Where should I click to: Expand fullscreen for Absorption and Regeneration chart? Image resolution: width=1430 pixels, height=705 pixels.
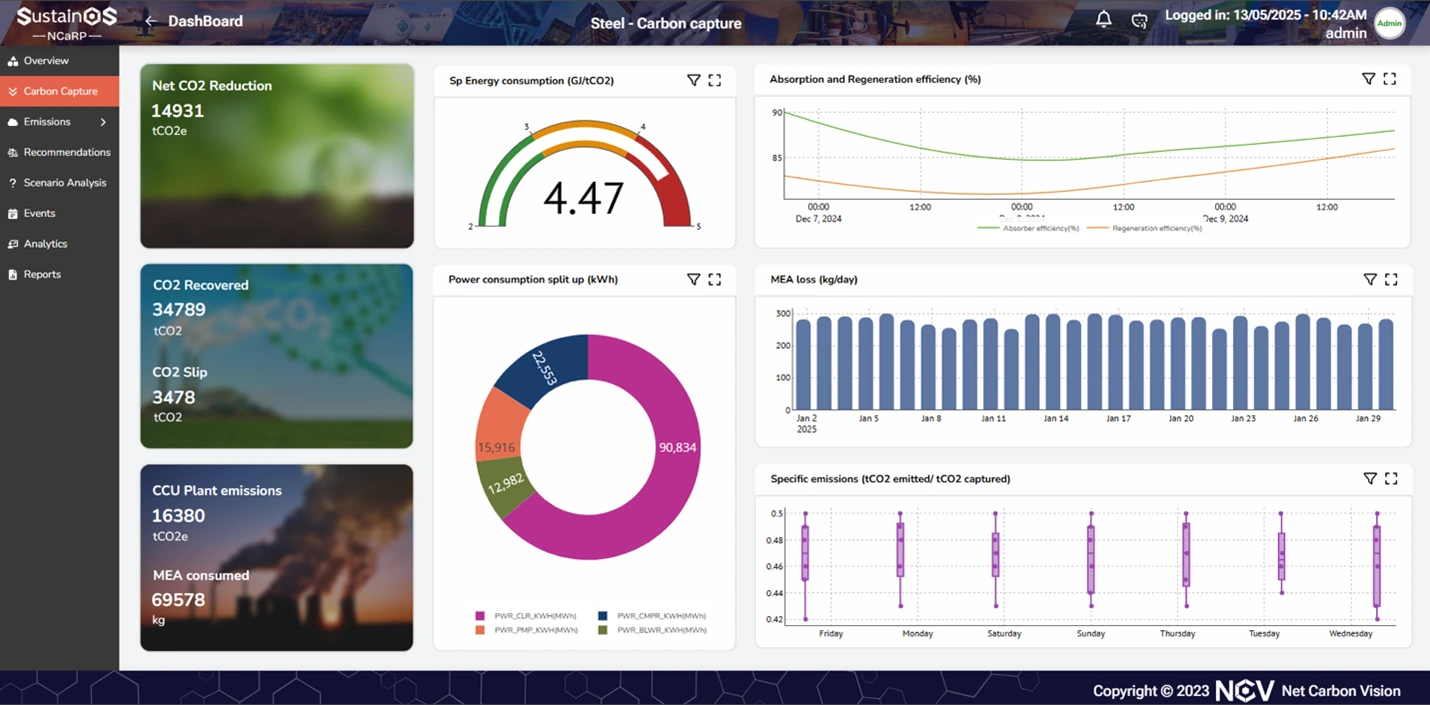pyautogui.click(x=1389, y=79)
